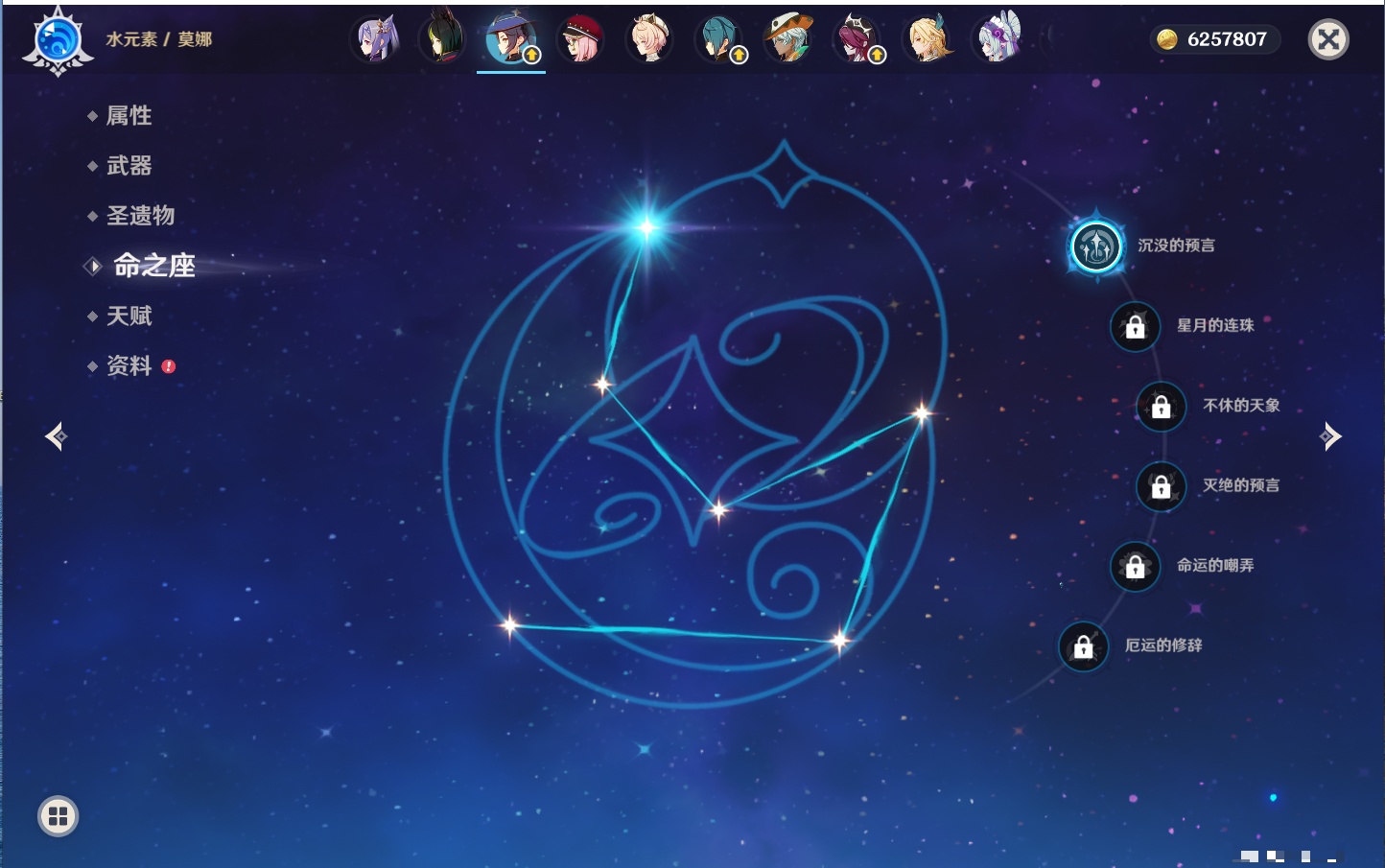Viewport: 1385px width, 868px height.
Task: Click the 厄运的修辞 label
Action: pos(1163,645)
